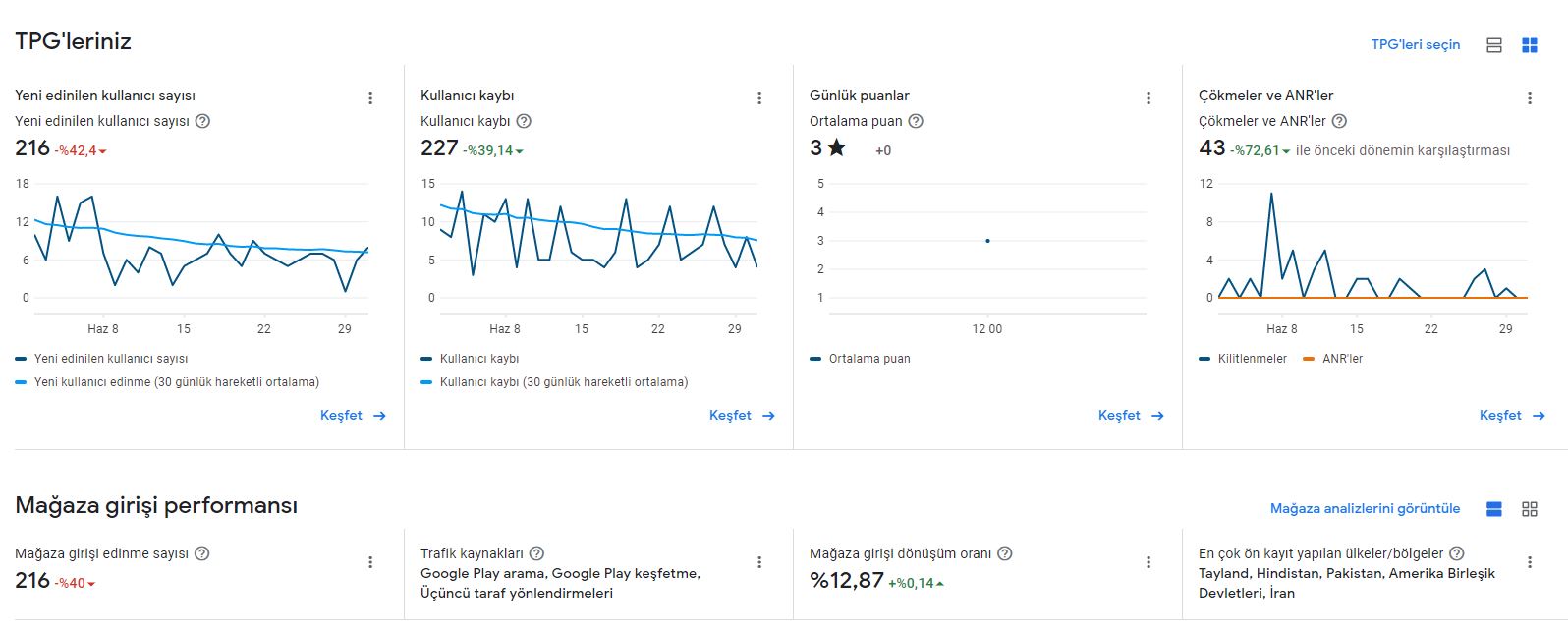Open three-dot menu on Yeni edinilen kullanıcı card
The width and height of the screenshot is (1568, 637).
[x=370, y=98]
